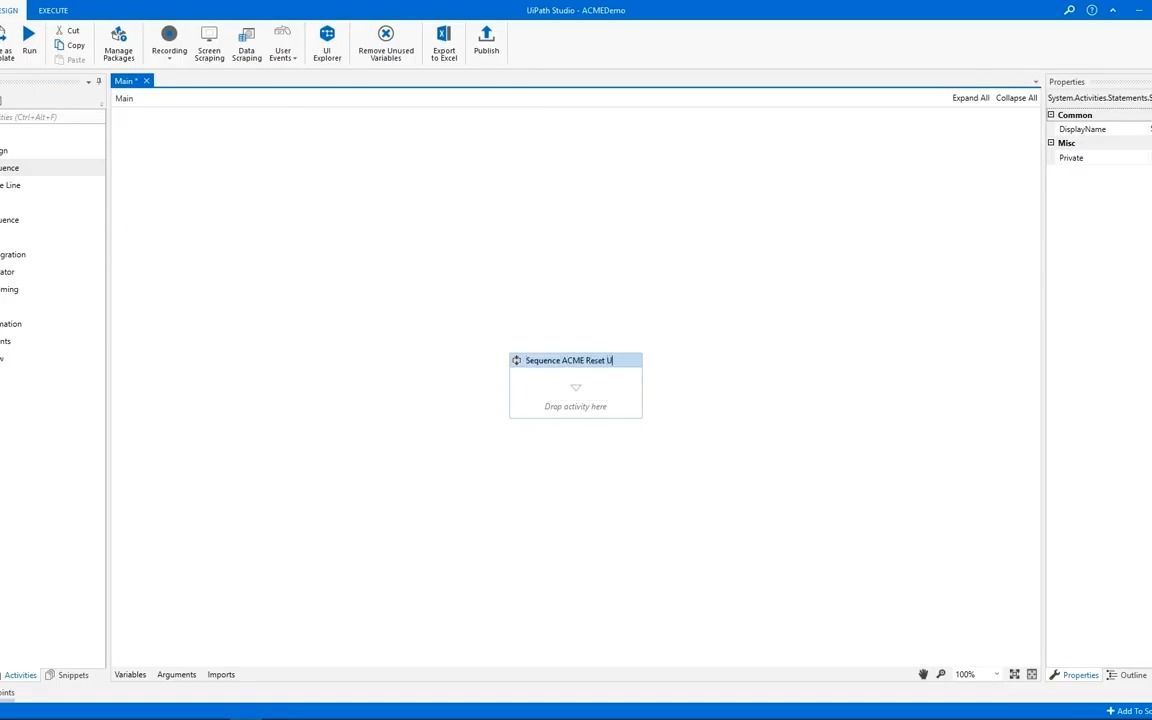The height and width of the screenshot is (720, 1152).
Task: Switch to the Outline panel tab
Action: 1127,675
